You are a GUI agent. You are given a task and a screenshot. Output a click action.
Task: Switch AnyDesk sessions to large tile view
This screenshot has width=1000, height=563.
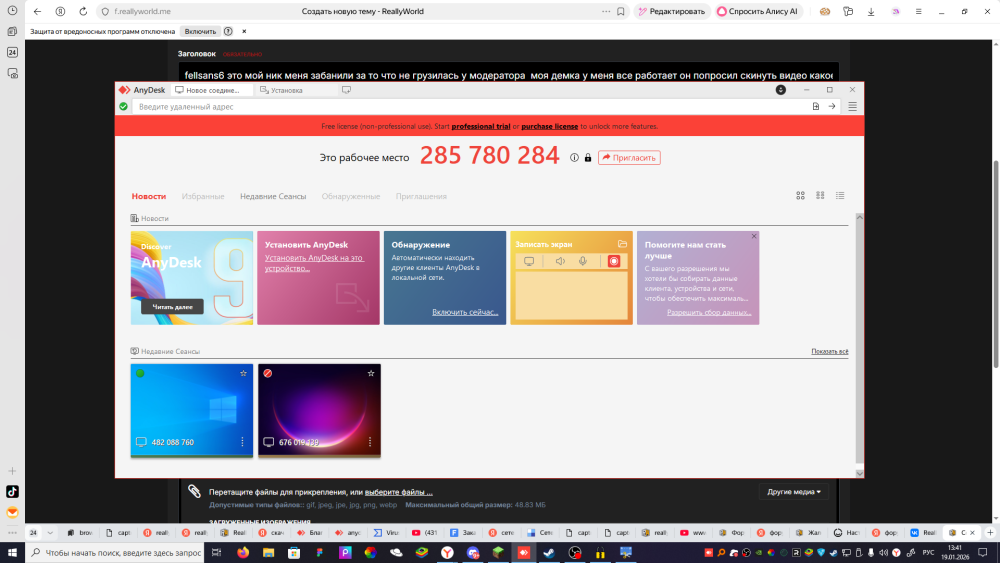coord(800,196)
